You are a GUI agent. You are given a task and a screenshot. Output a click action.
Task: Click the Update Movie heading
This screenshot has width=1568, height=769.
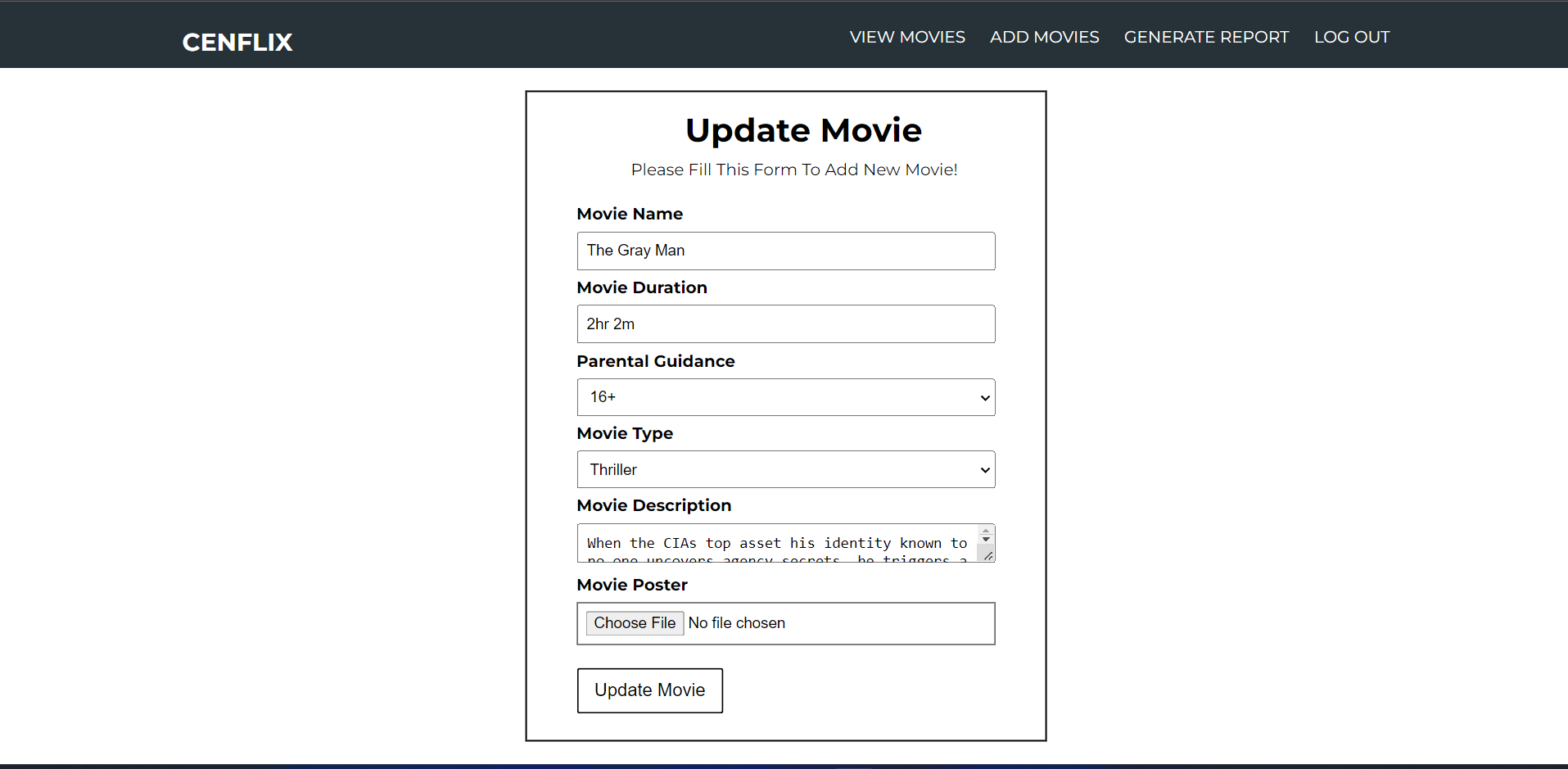803,129
